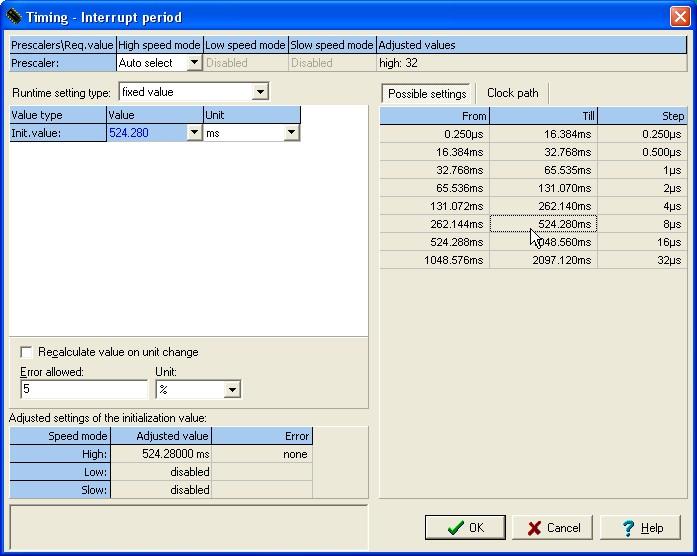The height and width of the screenshot is (556, 697).
Task: Click the High speed mode column header
Action: coord(160,45)
